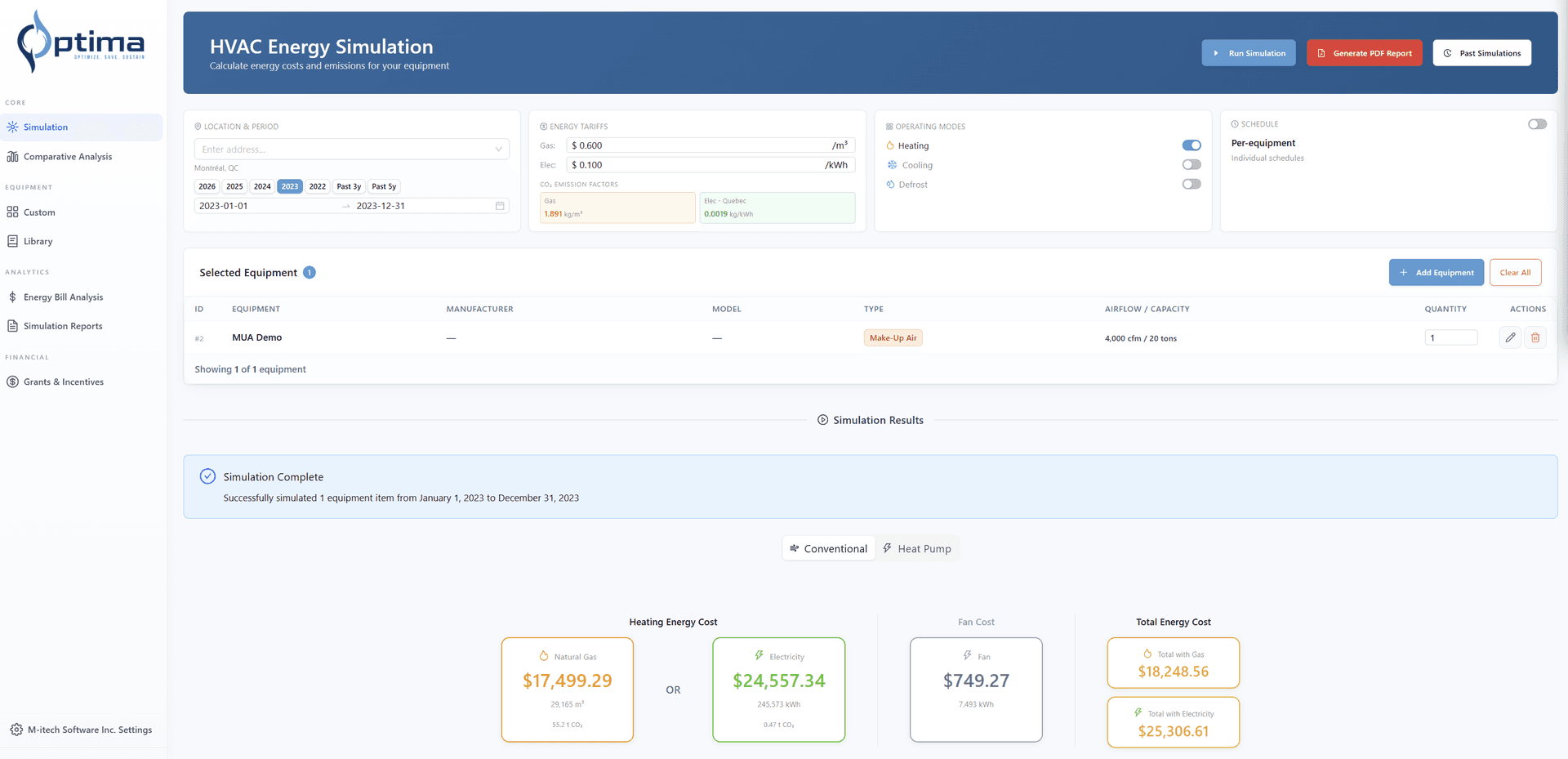
Task: Click Generate PDF Report button
Action: click(1364, 53)
